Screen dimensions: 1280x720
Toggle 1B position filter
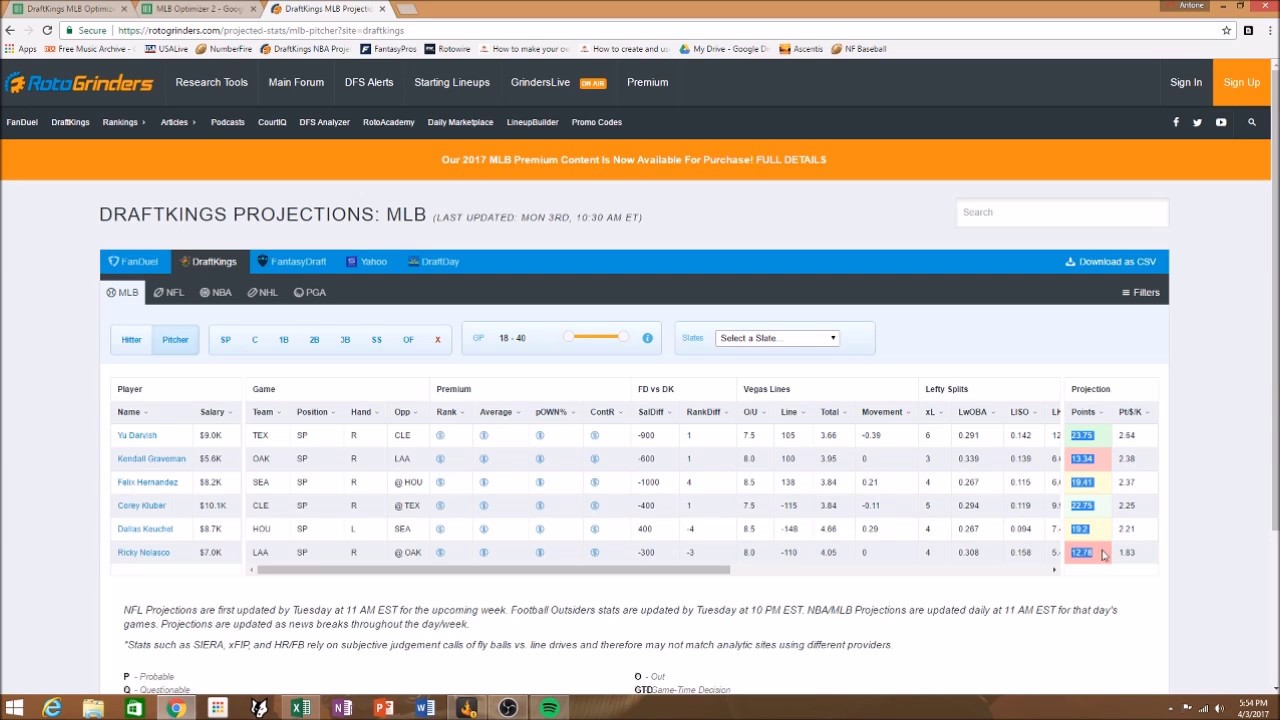[284, 339]
